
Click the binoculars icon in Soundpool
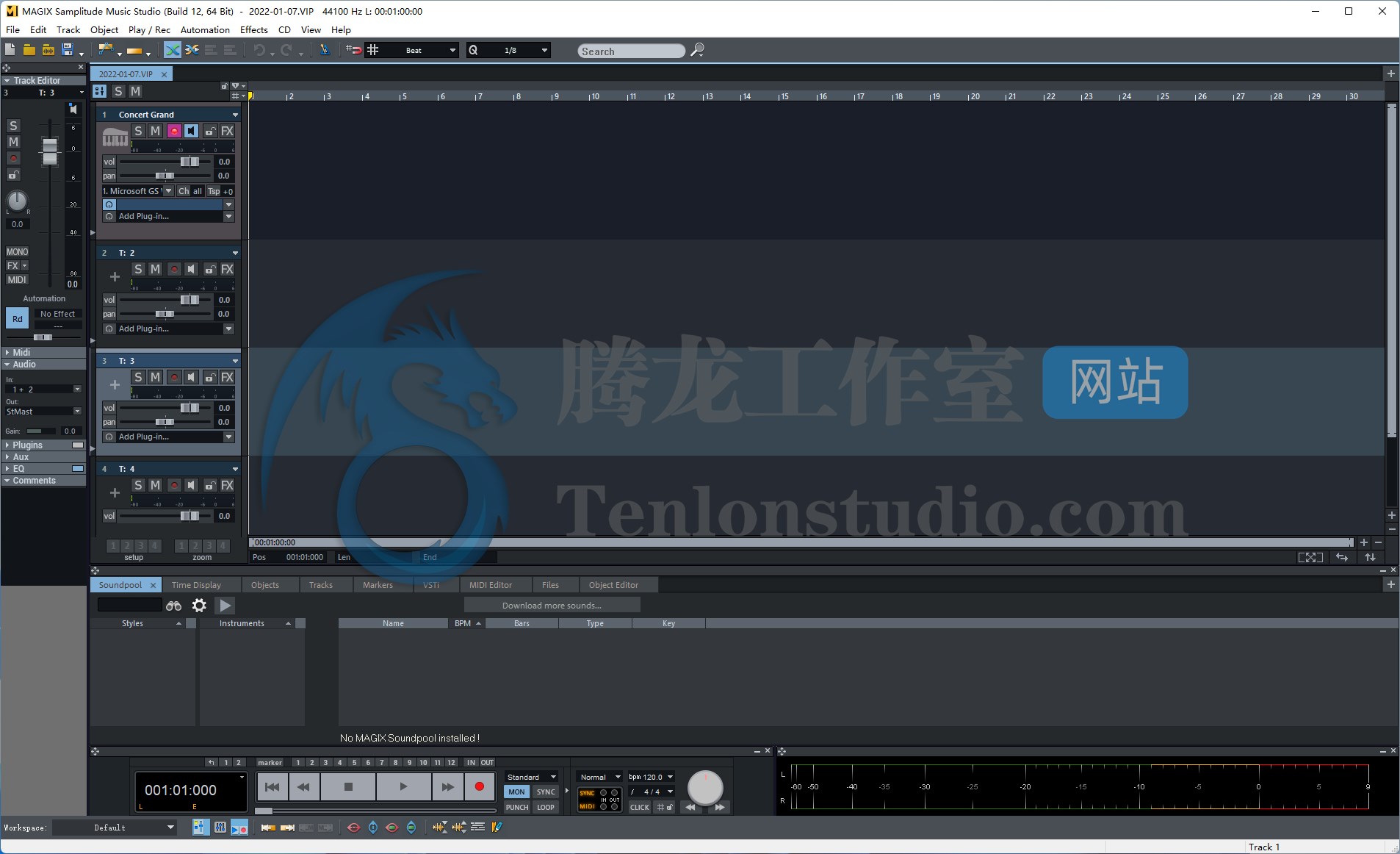(174, 606)
